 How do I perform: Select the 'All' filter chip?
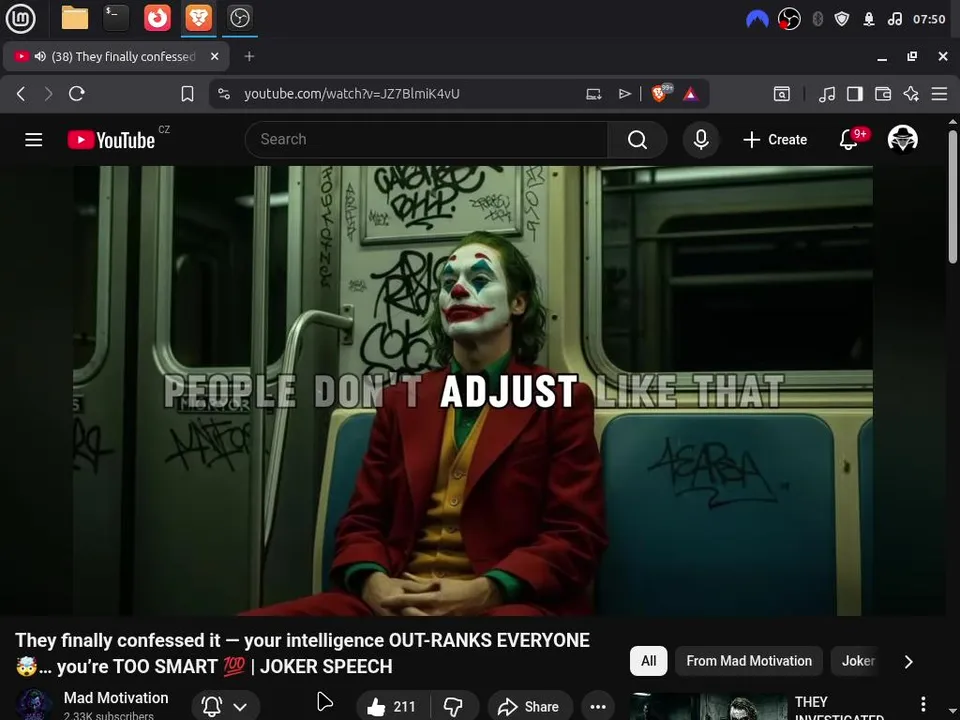tap(648, 661)
